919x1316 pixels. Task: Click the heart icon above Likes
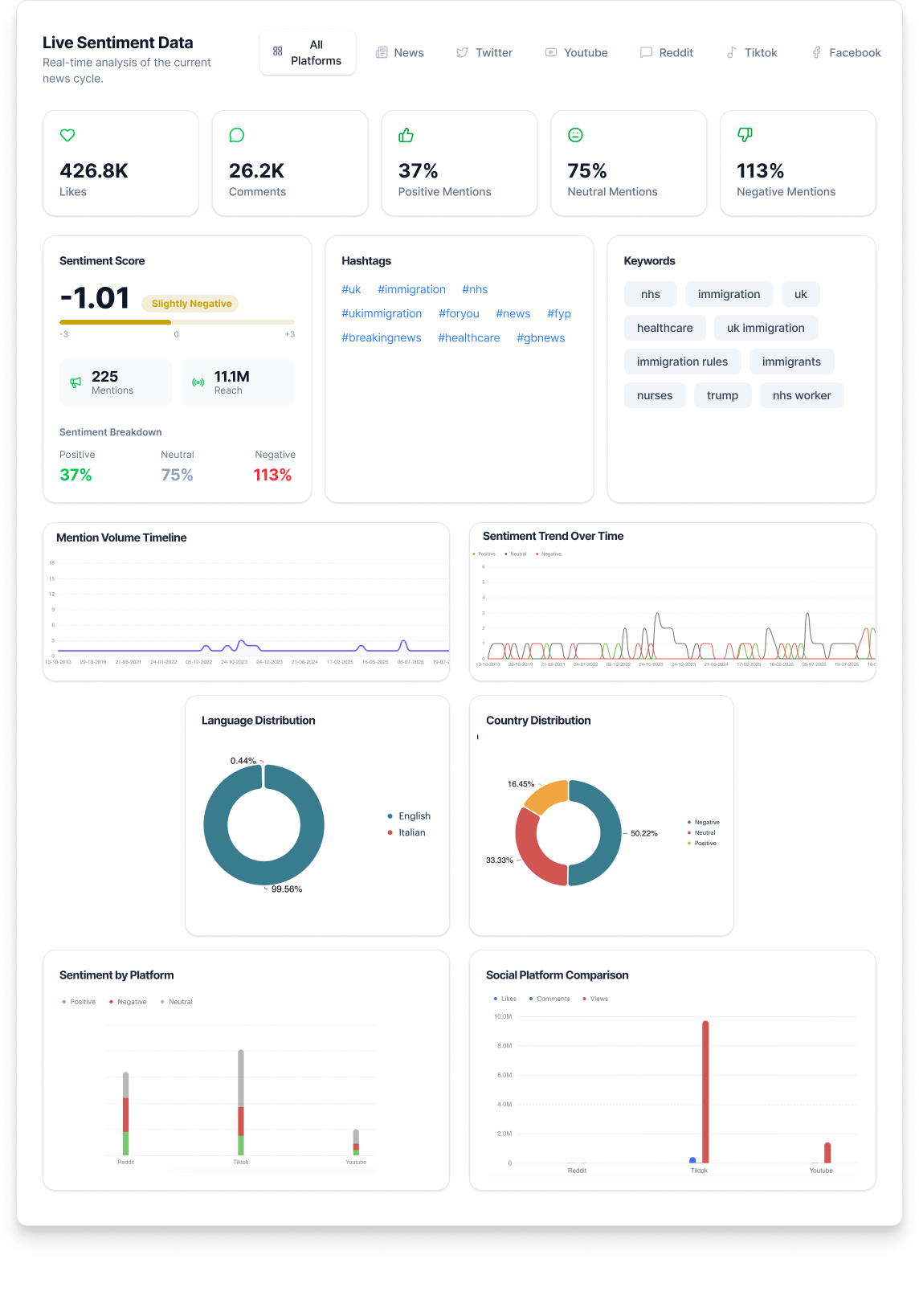(x=67, y=135)
